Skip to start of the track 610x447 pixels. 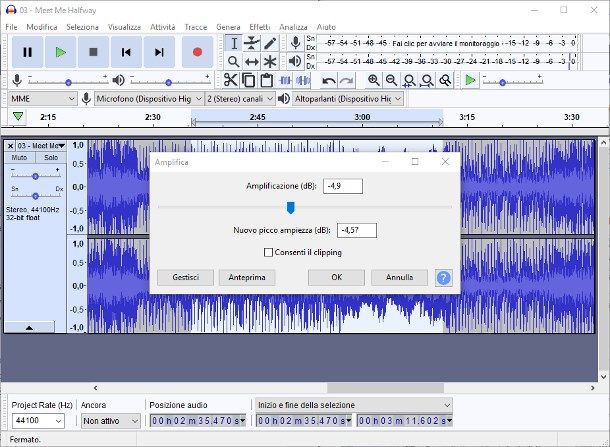coord(126,52)
